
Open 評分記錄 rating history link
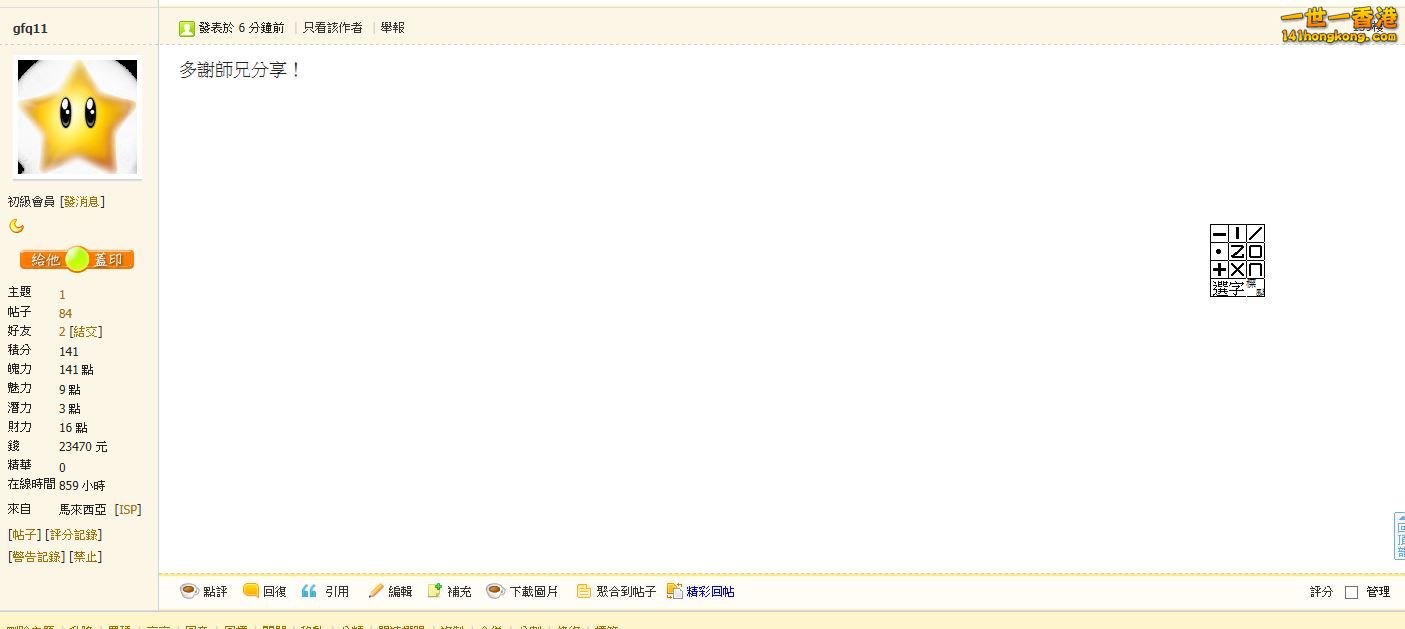click(75, 535)
